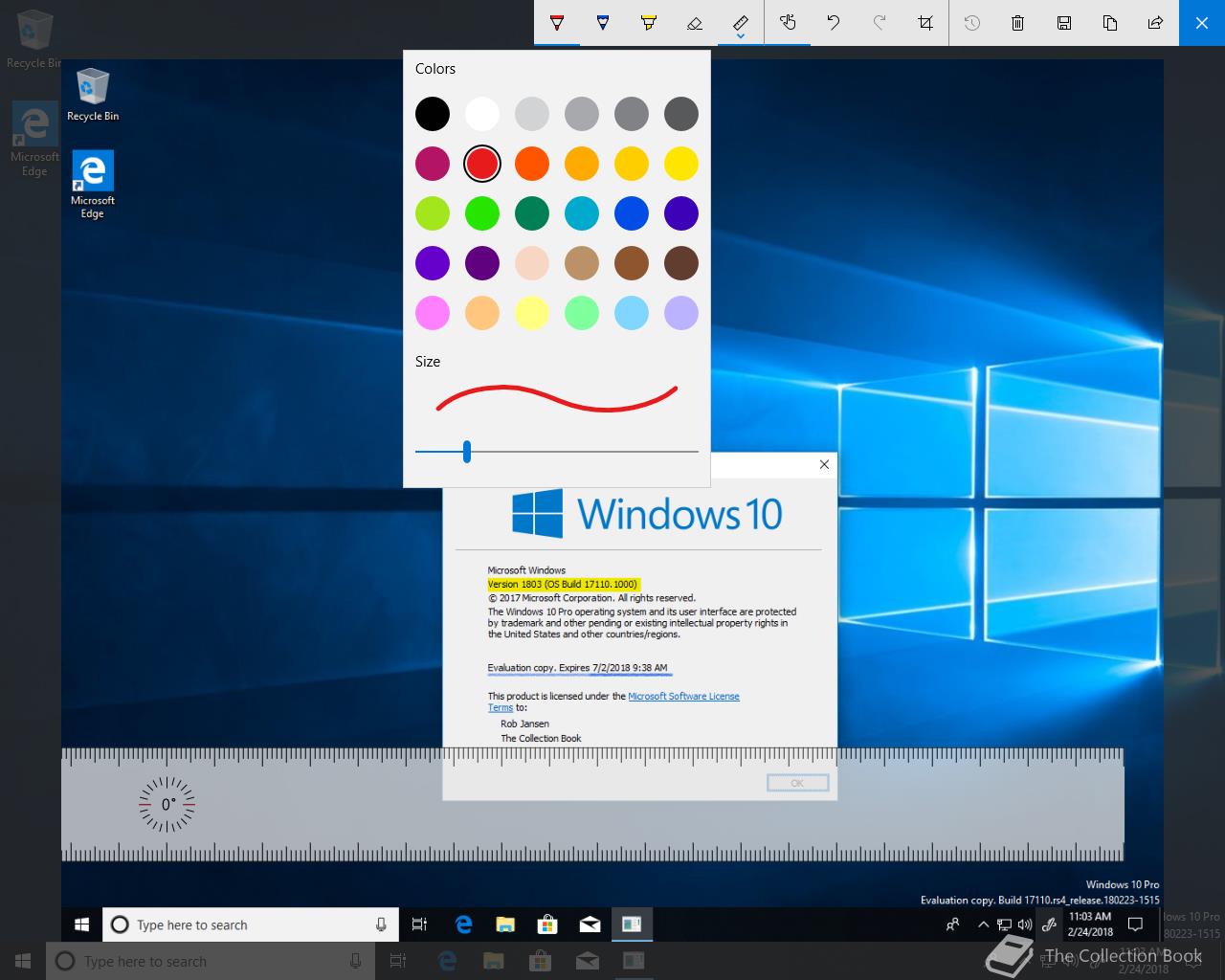
Task: Open the history replay button
Action: pos(972,22)
